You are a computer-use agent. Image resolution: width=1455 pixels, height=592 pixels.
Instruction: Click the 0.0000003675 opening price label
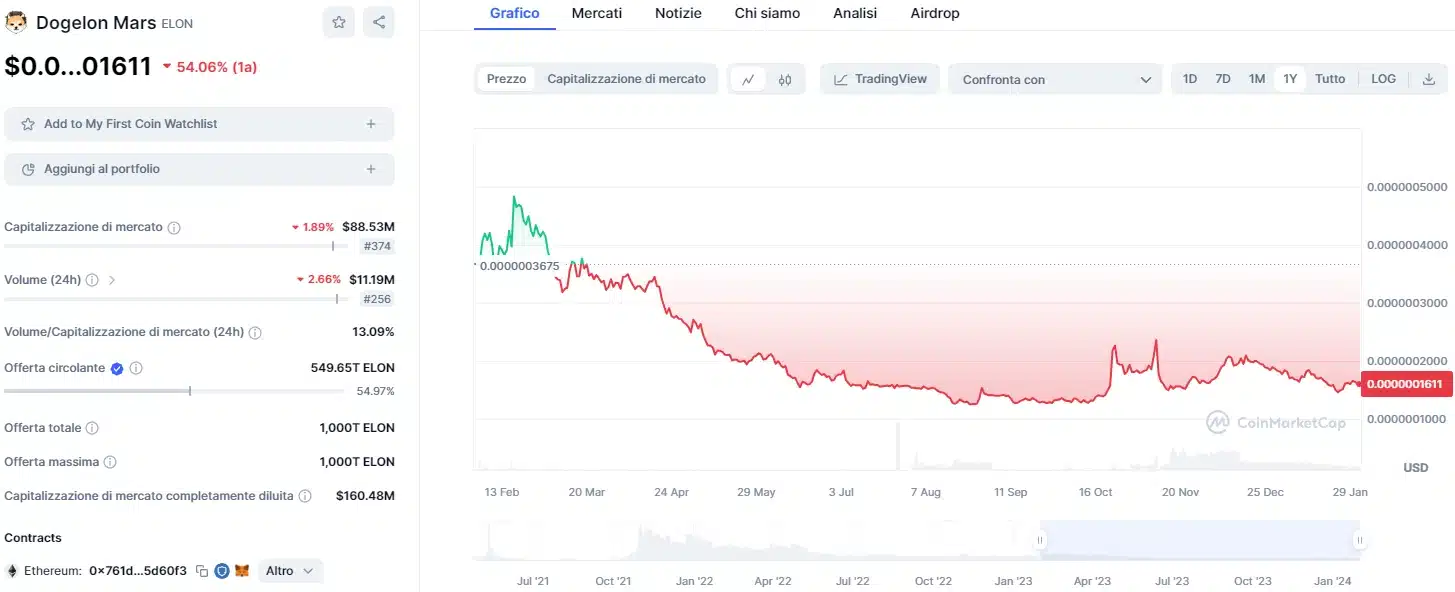click(x=518, y=265)
